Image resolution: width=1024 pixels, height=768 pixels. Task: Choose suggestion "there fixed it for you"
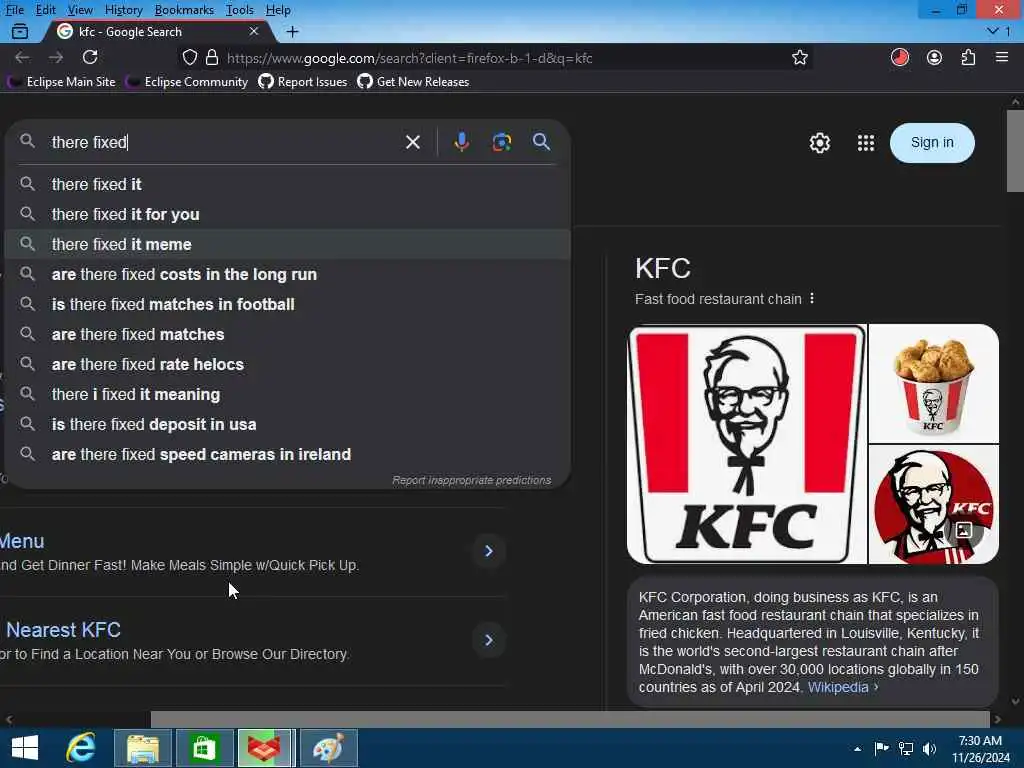(287, 214)
